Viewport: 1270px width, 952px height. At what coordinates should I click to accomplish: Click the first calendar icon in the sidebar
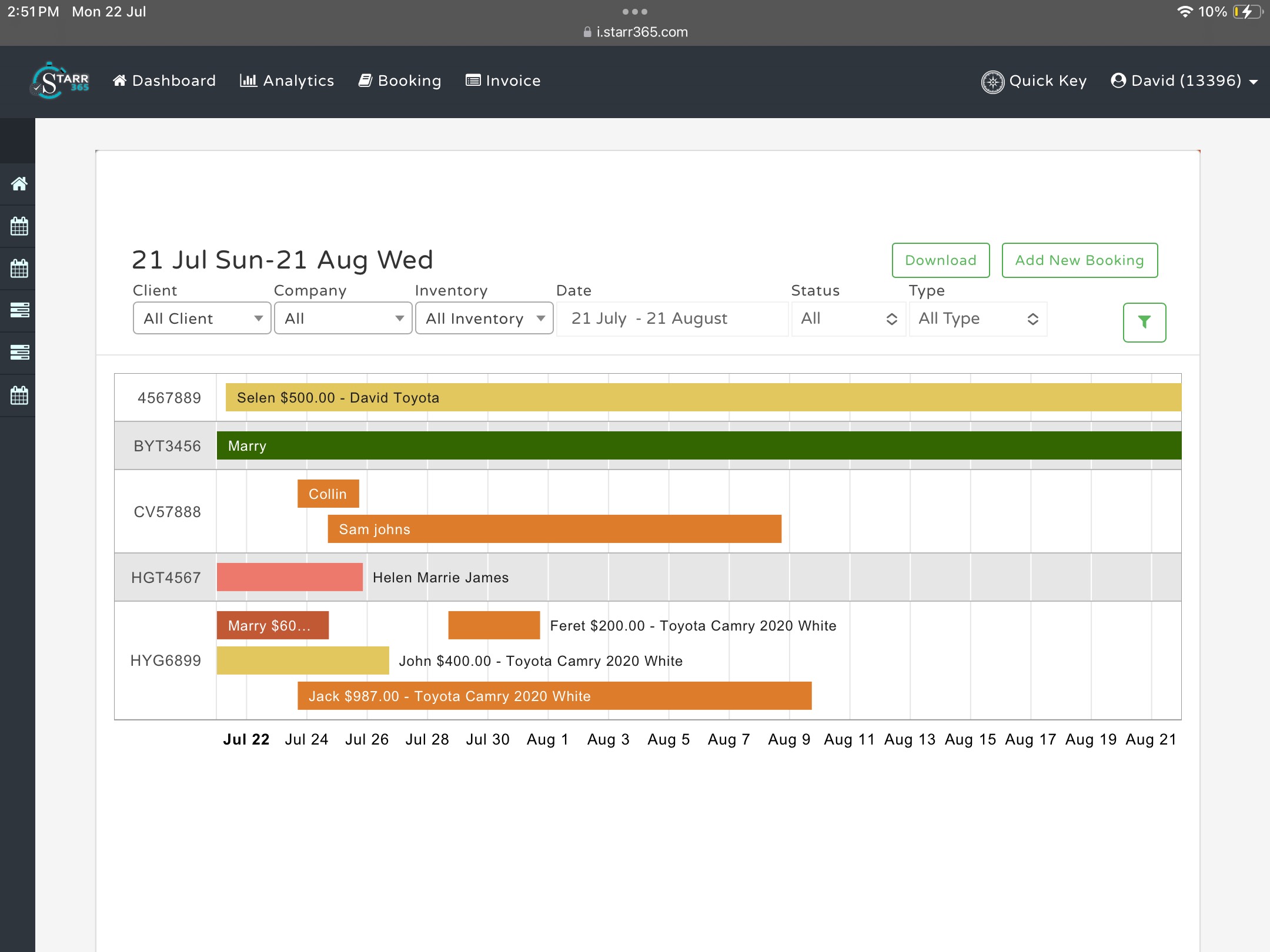[x=19, y=226]
